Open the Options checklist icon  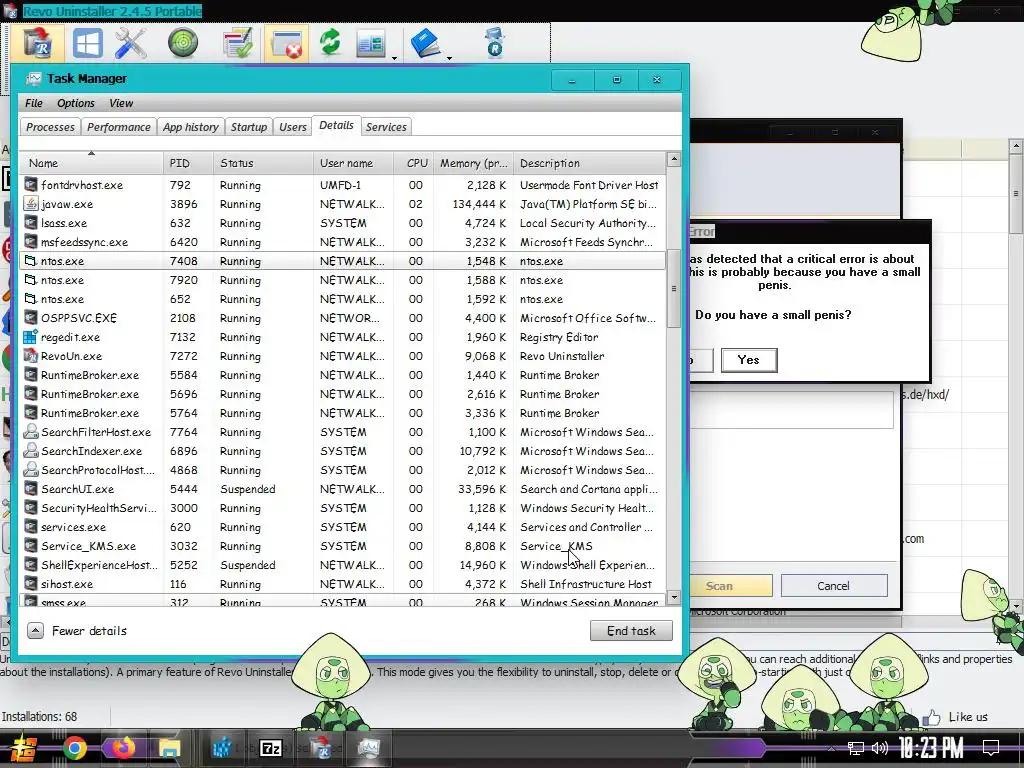click(238, 44)
